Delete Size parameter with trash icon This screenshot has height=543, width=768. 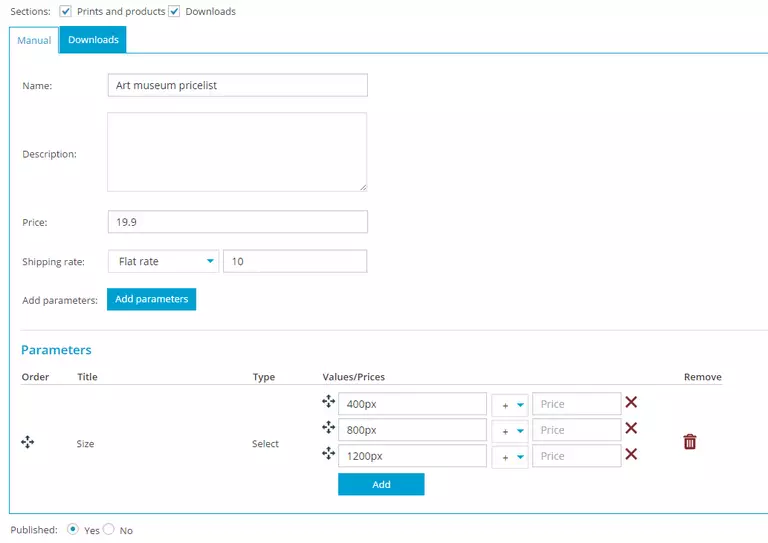pos(689,442)
